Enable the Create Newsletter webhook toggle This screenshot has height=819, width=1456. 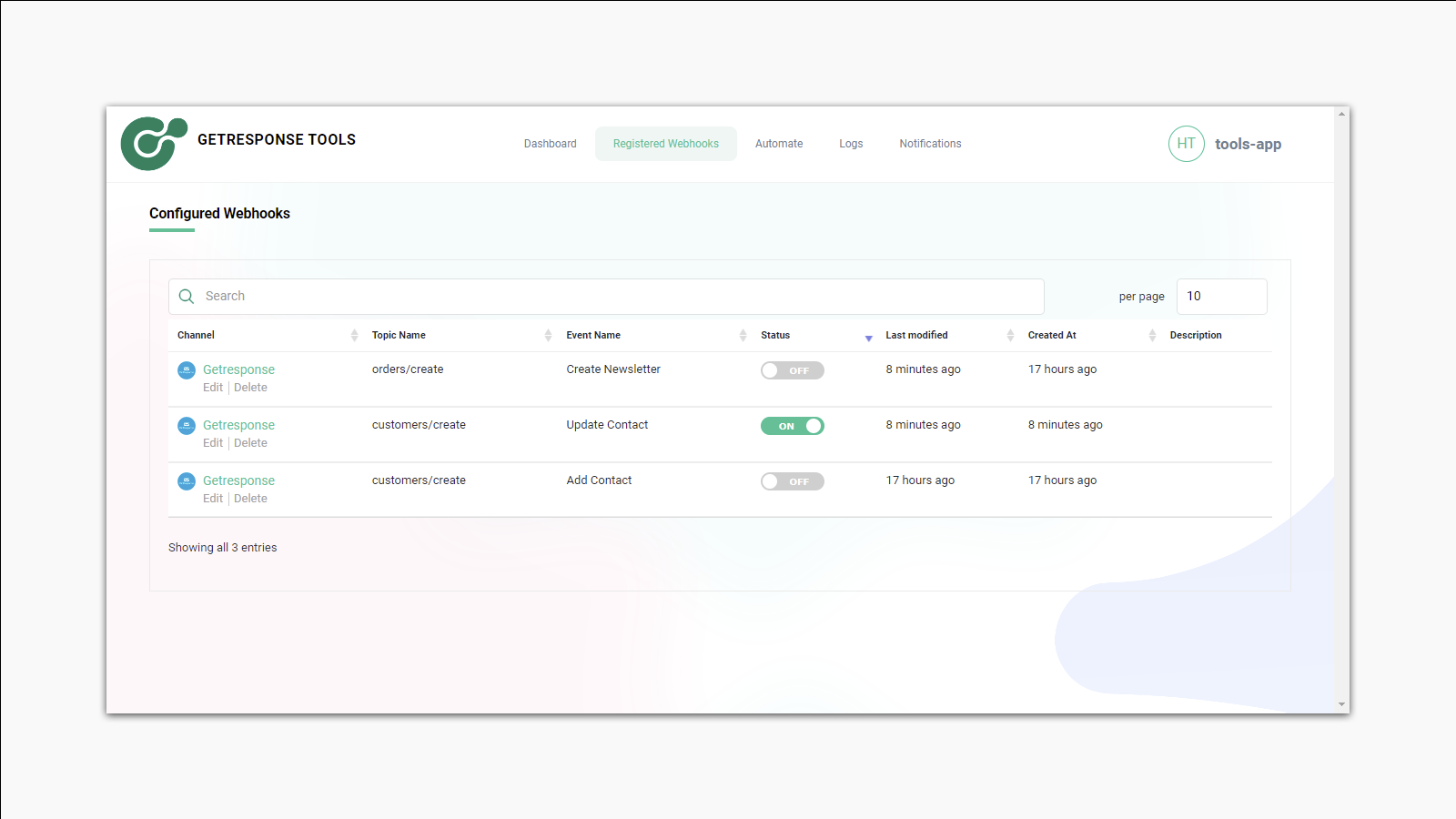[x=792, y=370]
